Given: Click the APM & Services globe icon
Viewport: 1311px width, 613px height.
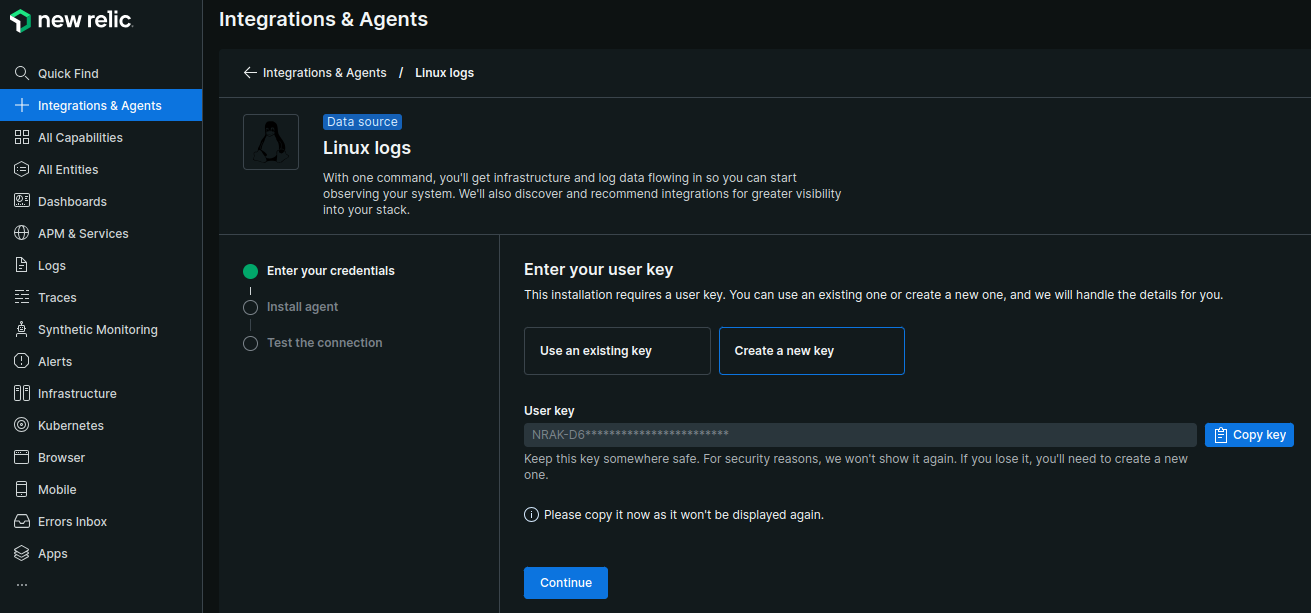Looking at the screenshot, I should point(22,233).
